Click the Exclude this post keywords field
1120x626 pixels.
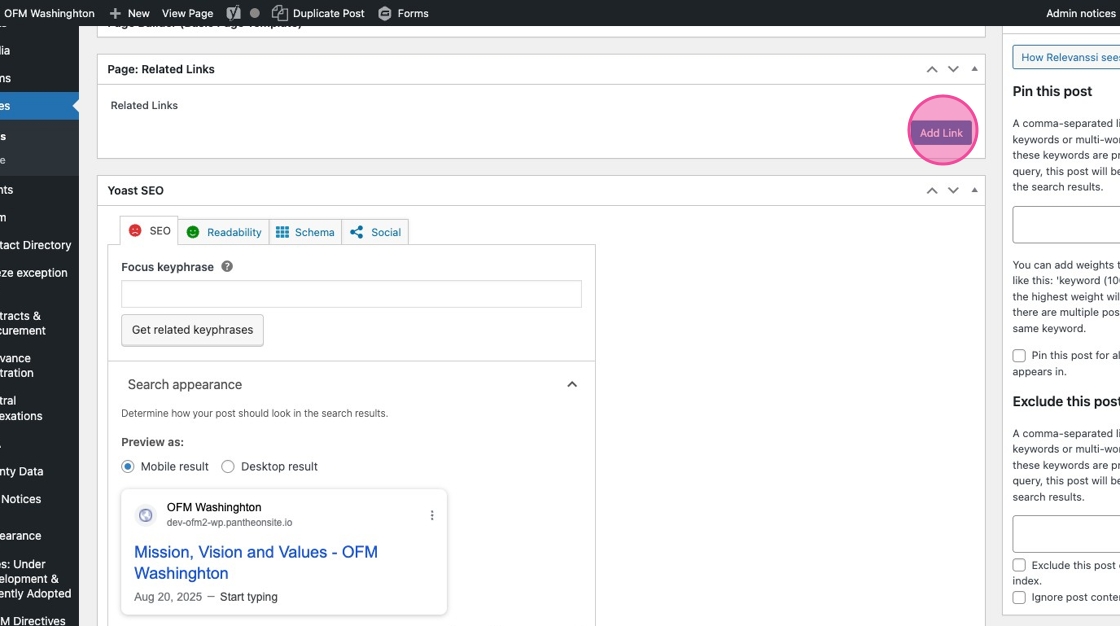coord(1066,533)
